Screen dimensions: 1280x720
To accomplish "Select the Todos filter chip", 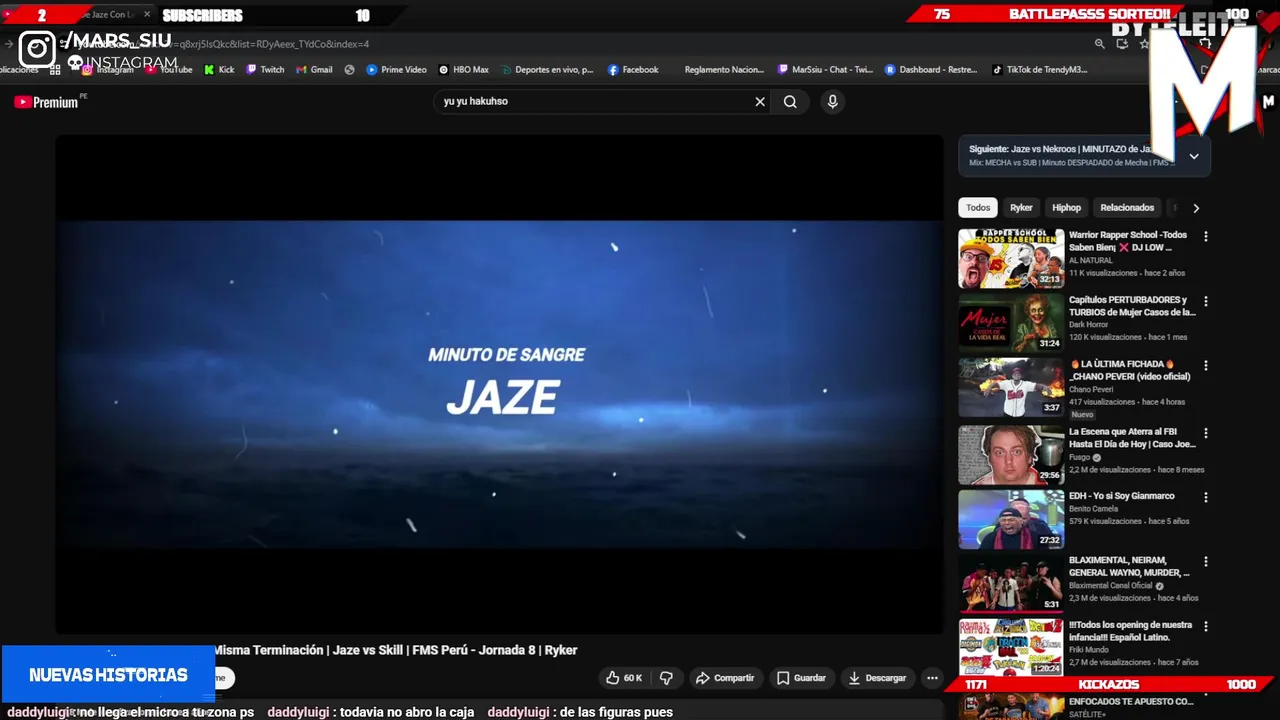I will 978,208.
